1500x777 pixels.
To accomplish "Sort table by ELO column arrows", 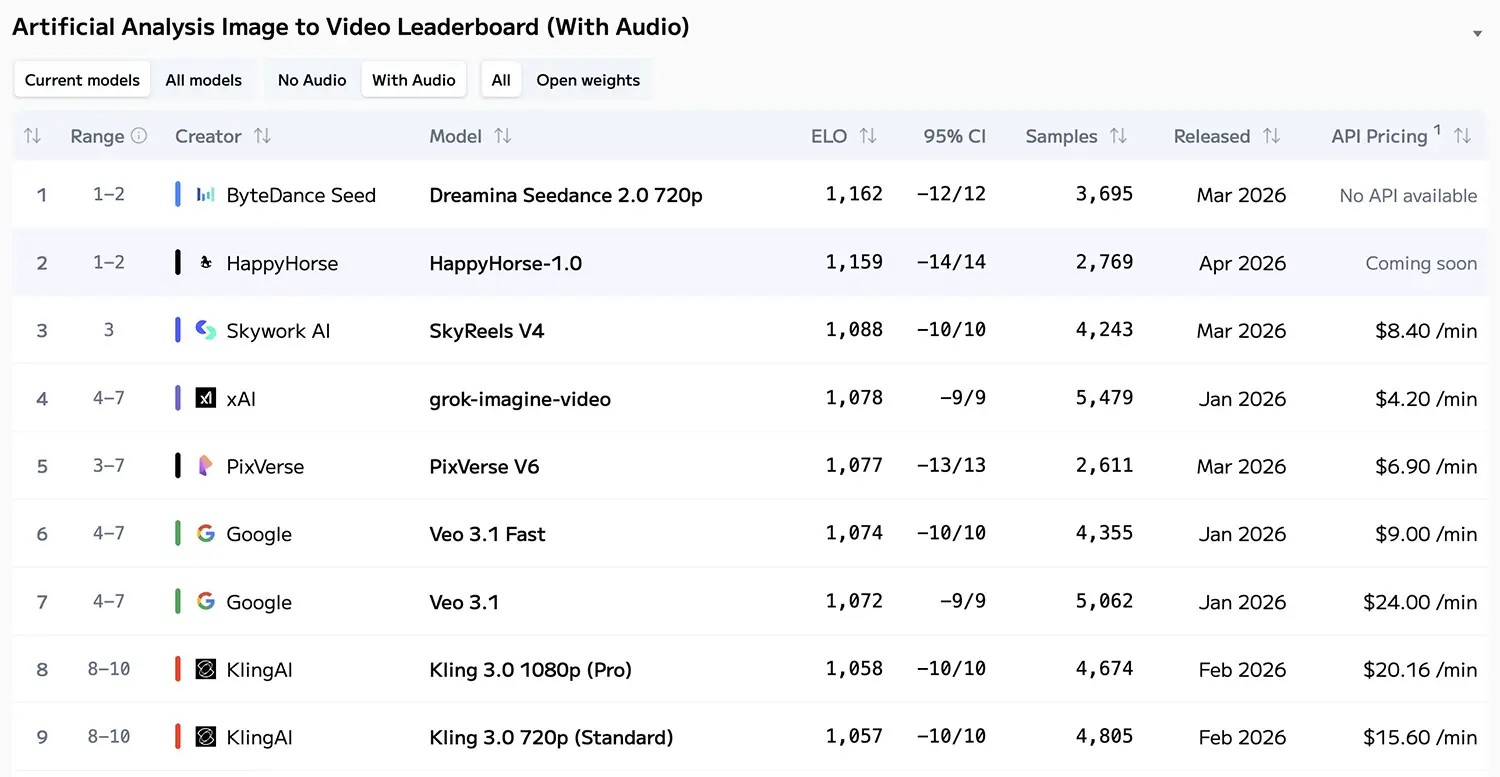I will [868, 136].
